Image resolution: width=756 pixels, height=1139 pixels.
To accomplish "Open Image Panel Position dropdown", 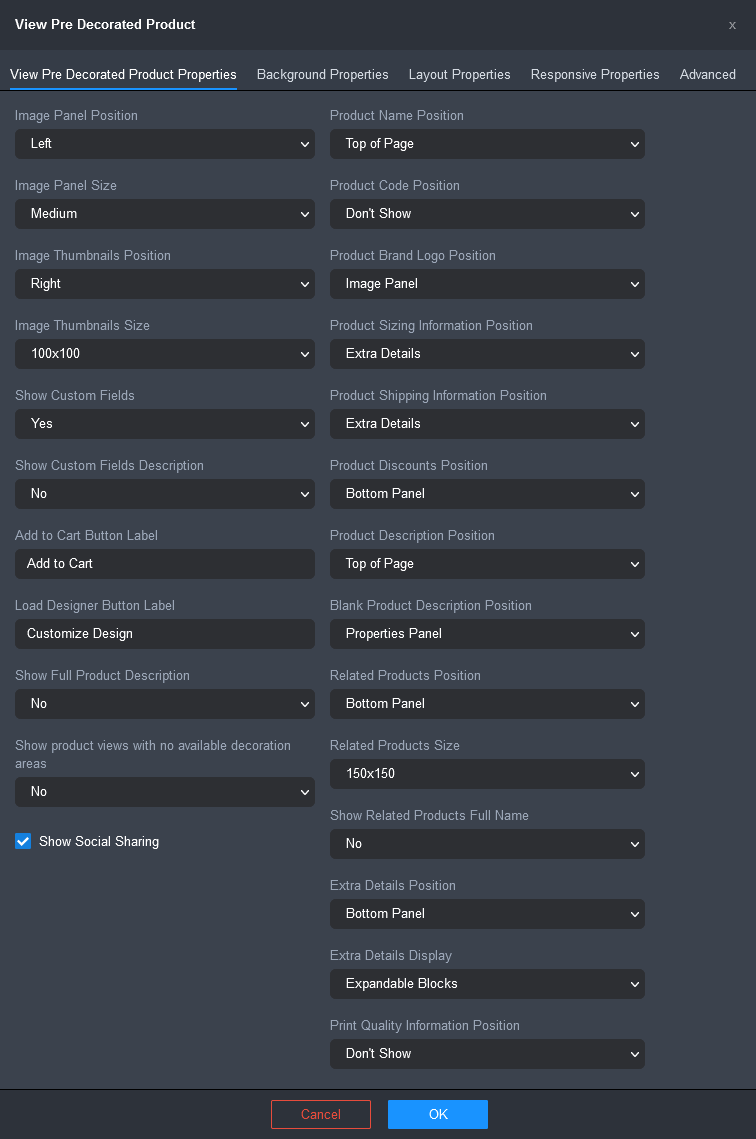I will tap(165, 144).
